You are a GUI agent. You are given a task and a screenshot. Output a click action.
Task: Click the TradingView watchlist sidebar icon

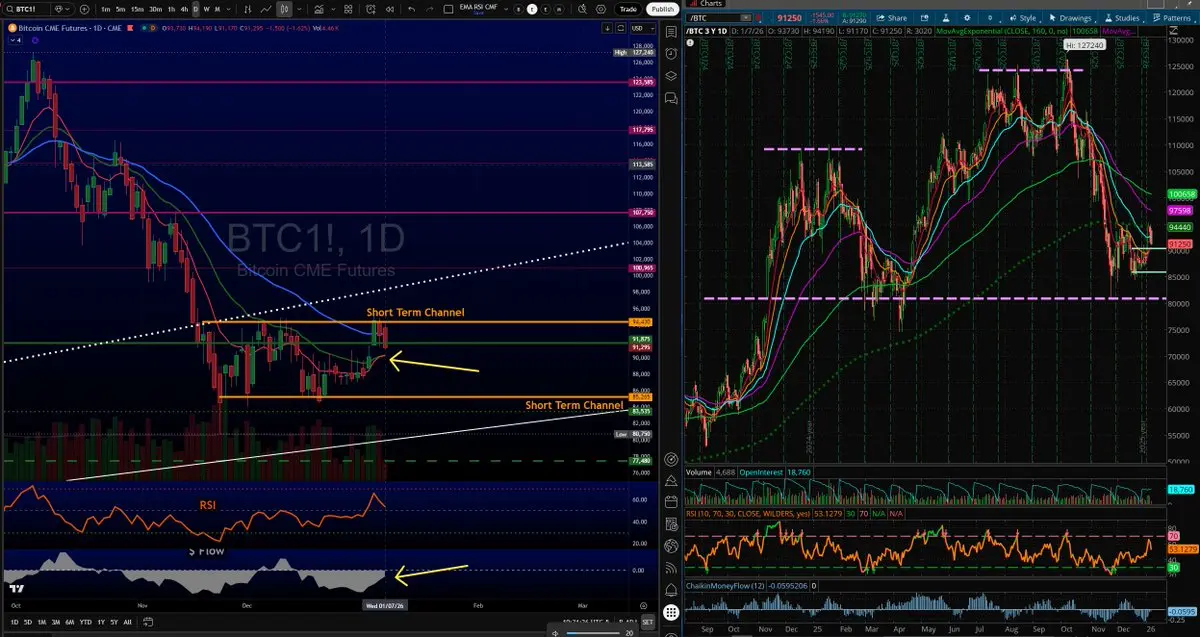pyautogui.click(x=671, y=32)
